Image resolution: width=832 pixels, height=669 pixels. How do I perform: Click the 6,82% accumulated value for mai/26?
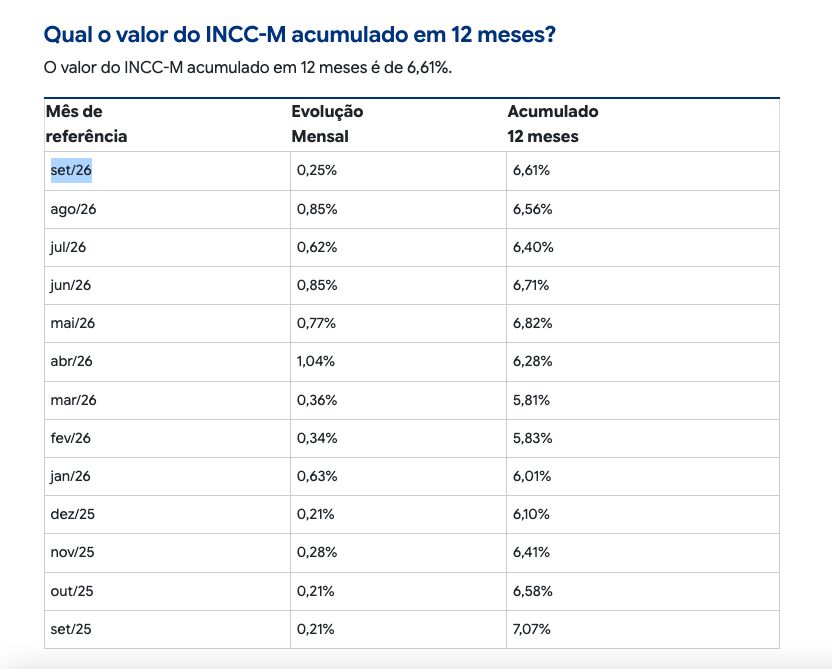[x=532, y=323]
